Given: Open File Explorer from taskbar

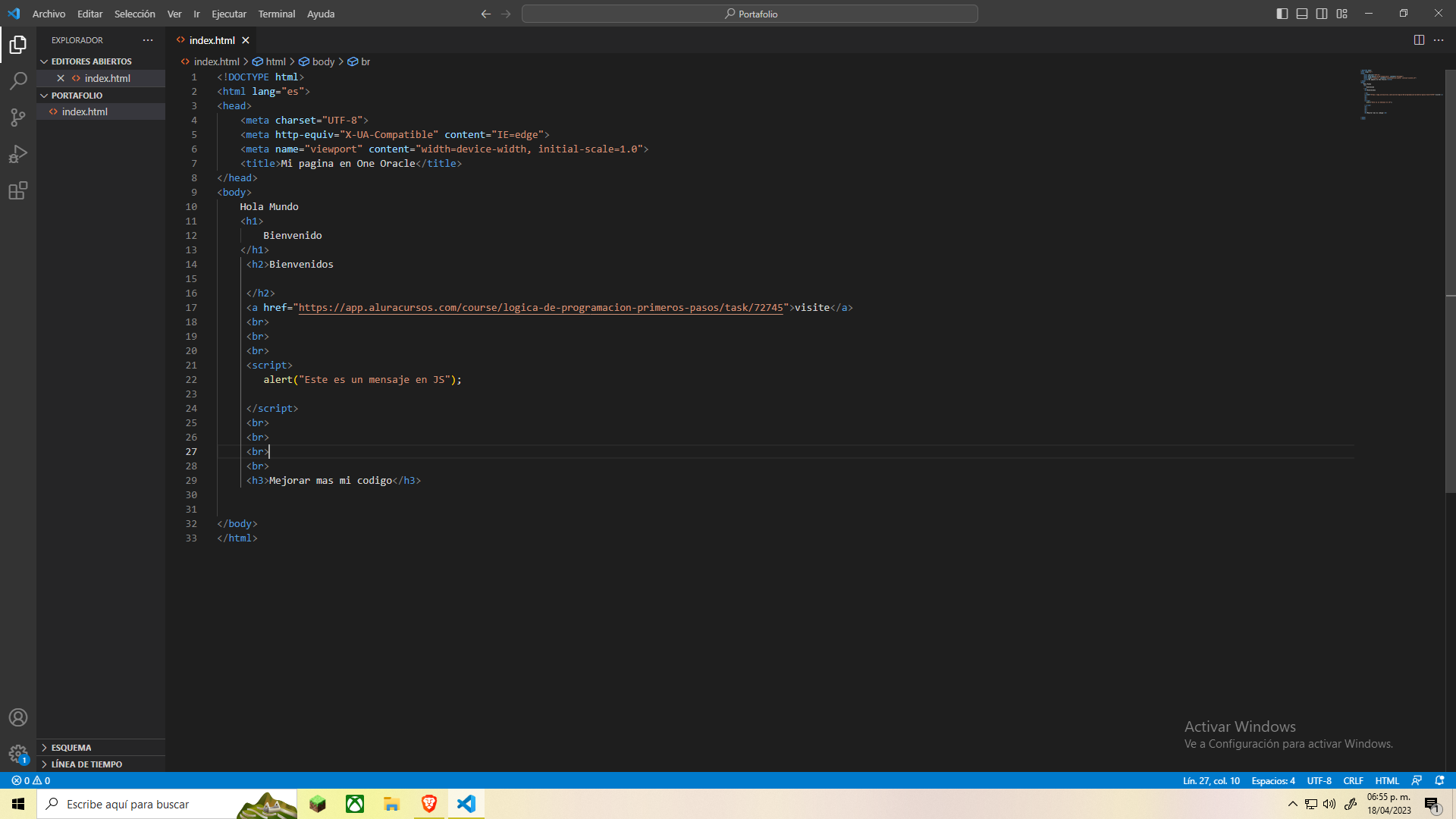Looking at the screenshot, I should [x=392, y=804].
